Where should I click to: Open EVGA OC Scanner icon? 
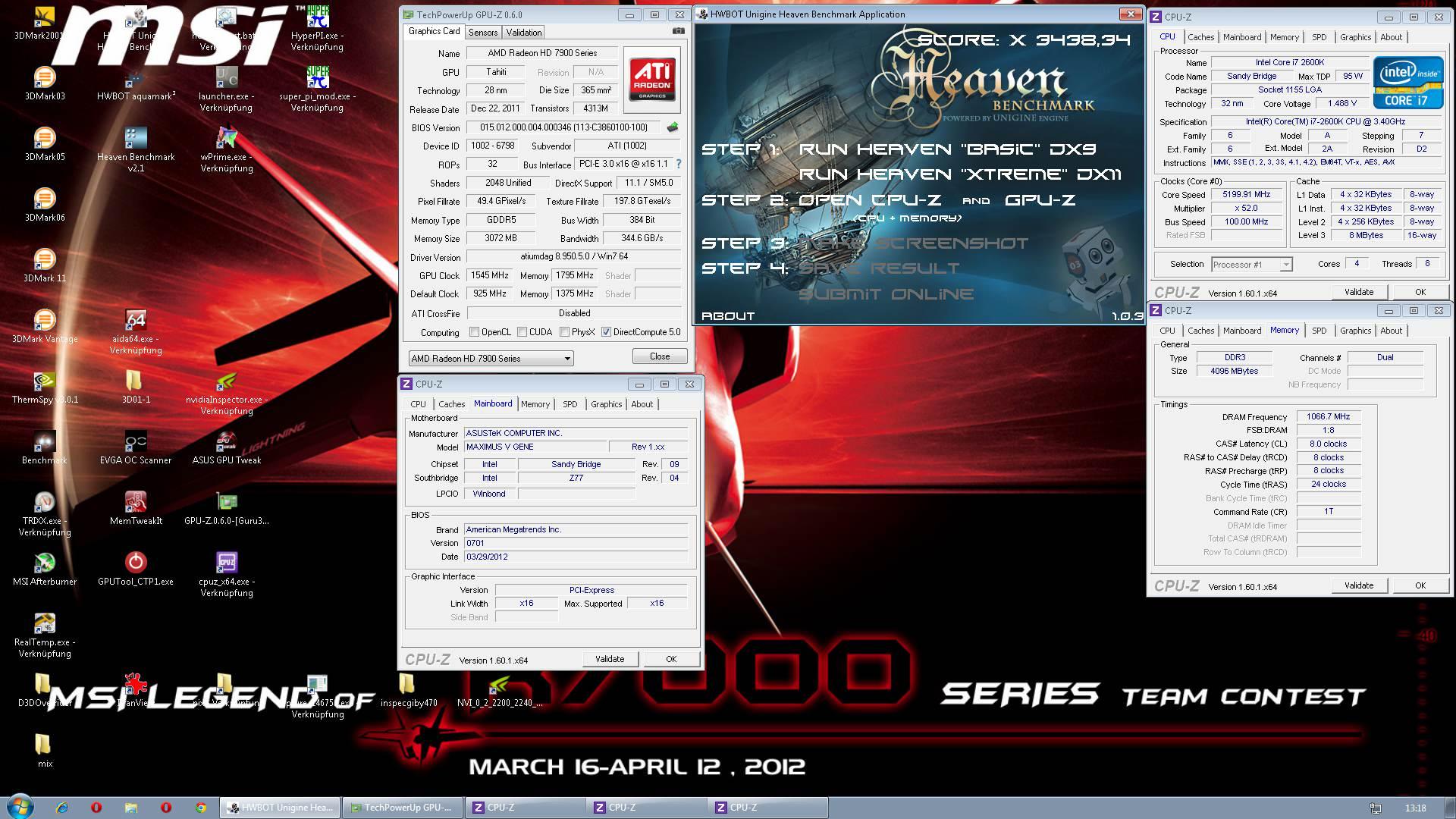click(x=136, y=447)
